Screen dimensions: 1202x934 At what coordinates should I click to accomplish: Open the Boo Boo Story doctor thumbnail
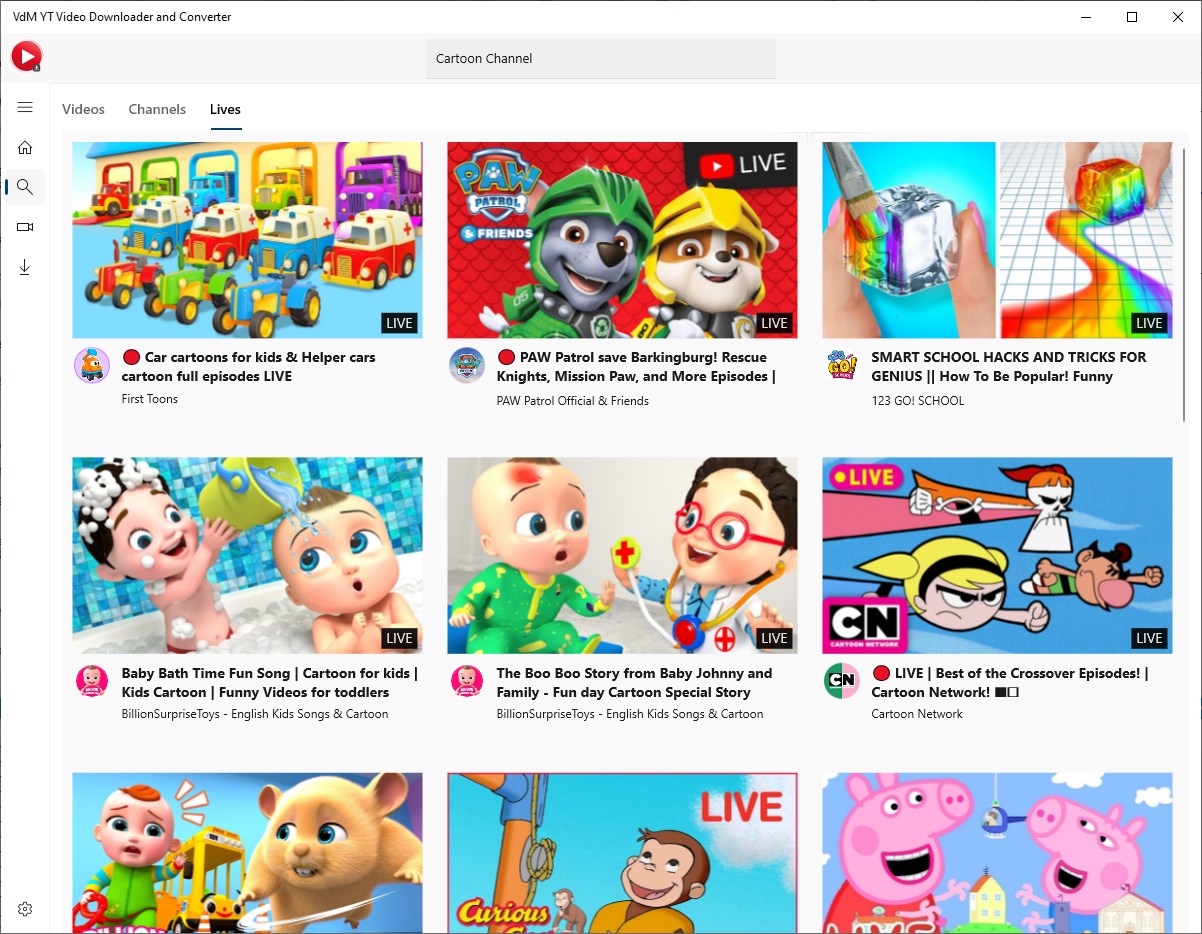tap(622, 555)
